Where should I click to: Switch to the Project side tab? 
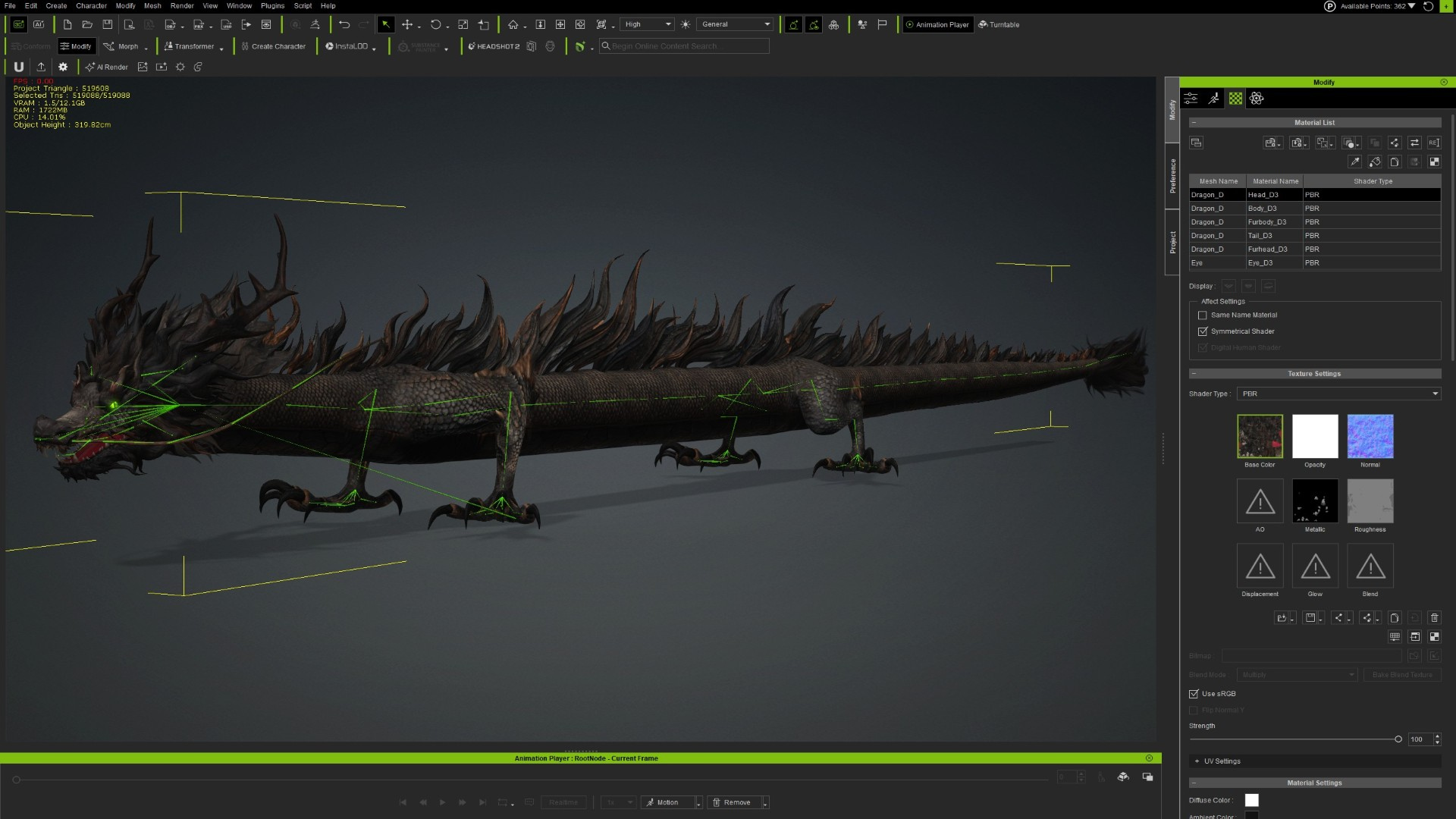click(x=1172, y=242)
